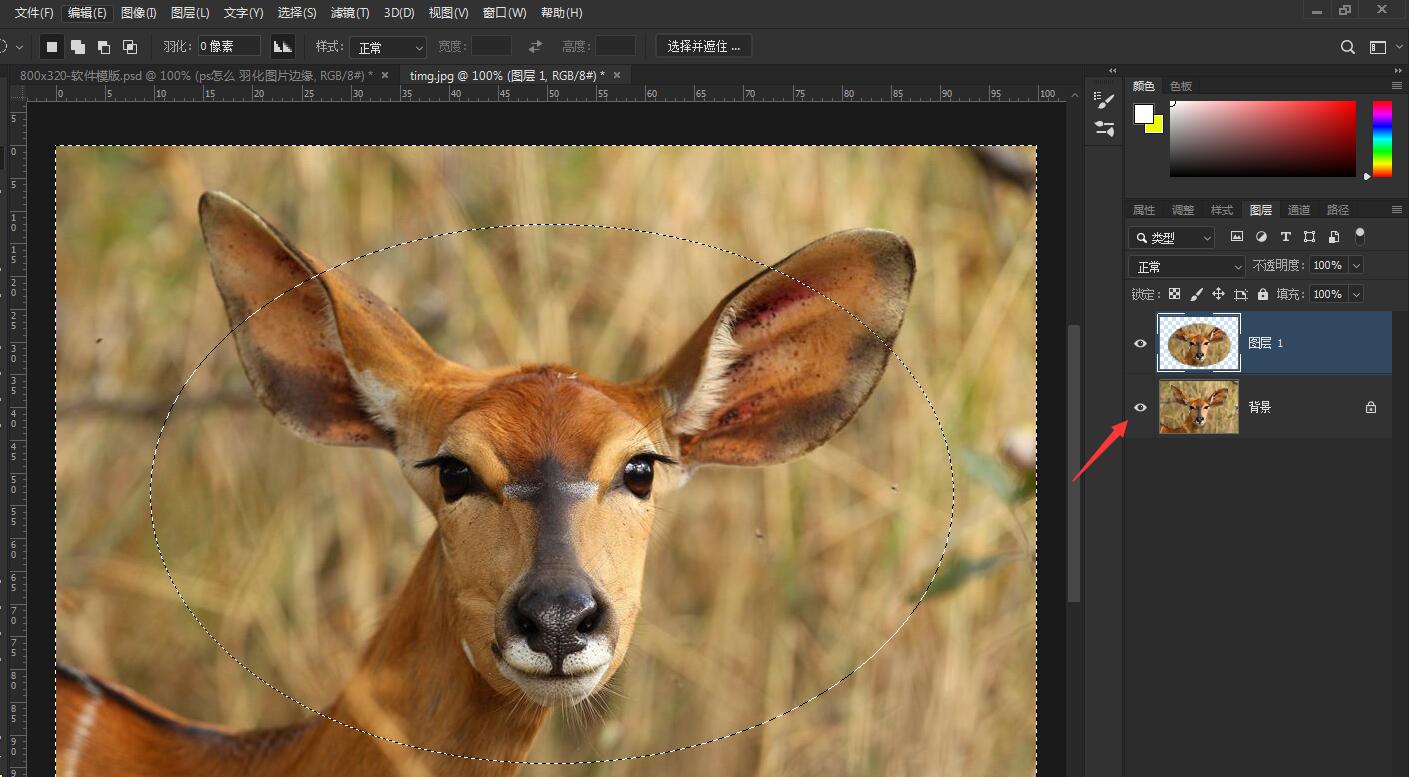This screenshot has height=777, width=1409.
Task: Open the 不透明度 opacity dropdown arrow
Action: click(1356, 265)
